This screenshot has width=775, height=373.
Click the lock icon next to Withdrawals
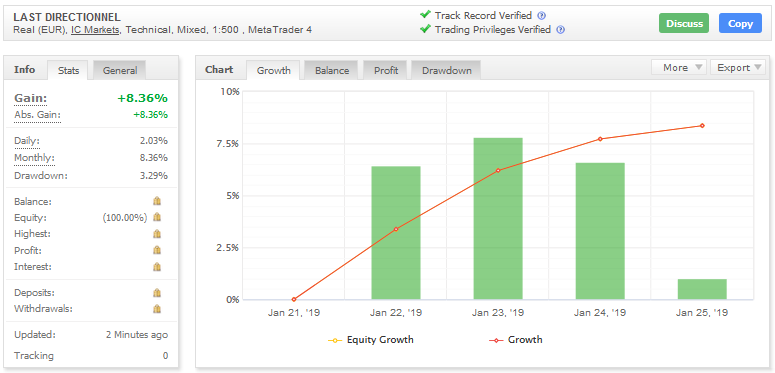pos(157,309)
